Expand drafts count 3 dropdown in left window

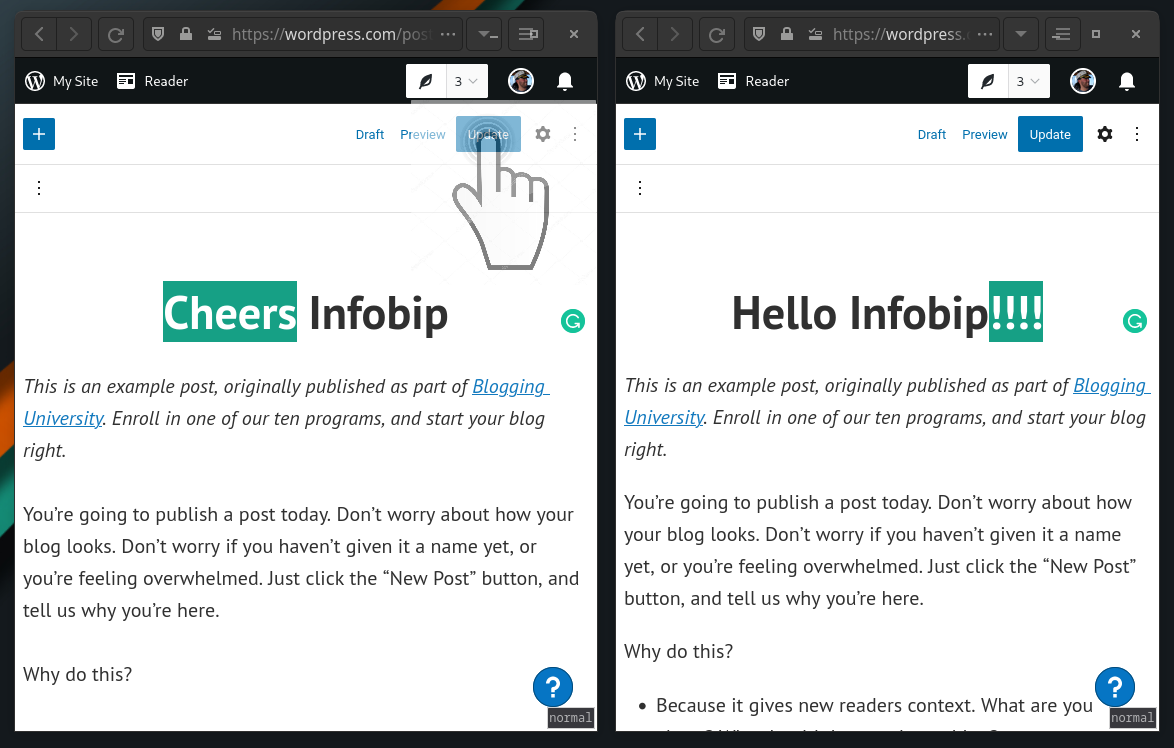(467, 81)
